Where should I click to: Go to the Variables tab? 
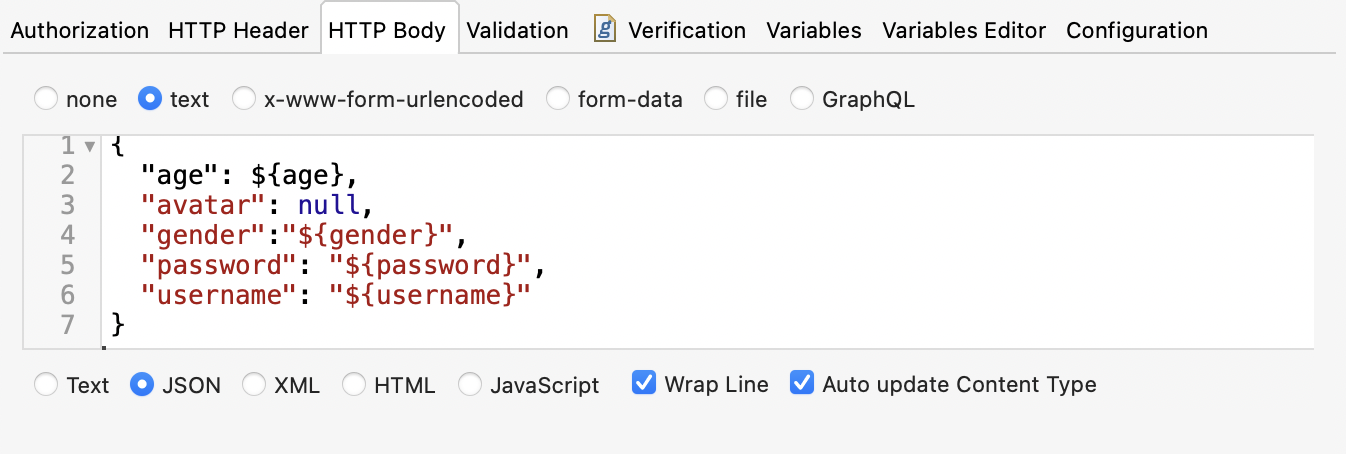tap(813, 31)
